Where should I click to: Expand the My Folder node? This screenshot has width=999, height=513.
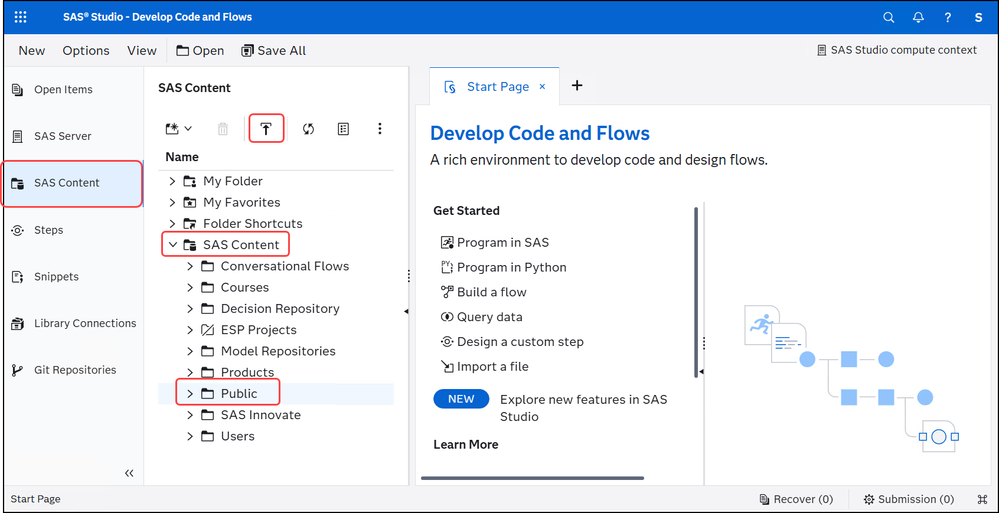click(x=172, y=182)
